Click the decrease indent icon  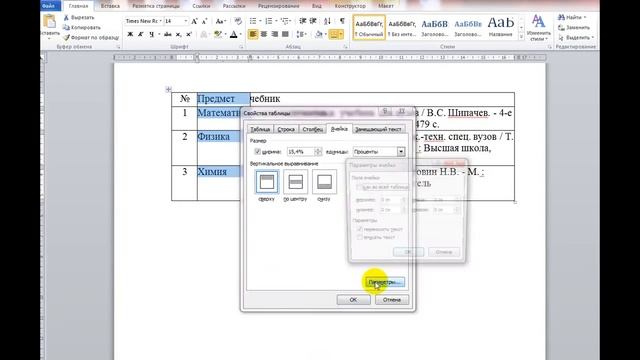coord(303,21)
